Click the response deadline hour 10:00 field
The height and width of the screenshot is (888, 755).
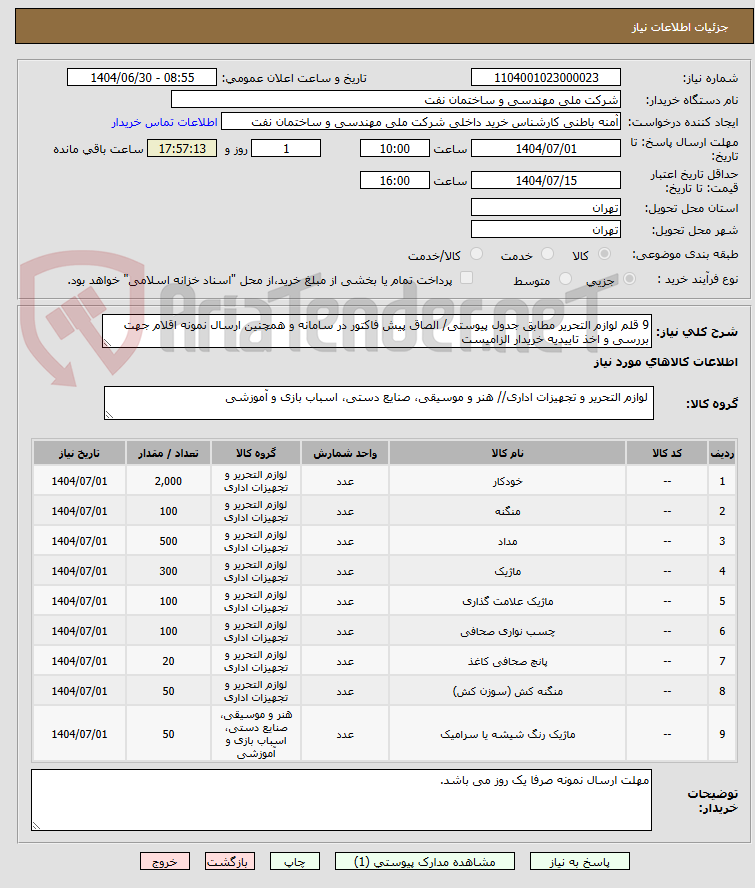coord(395,148)
